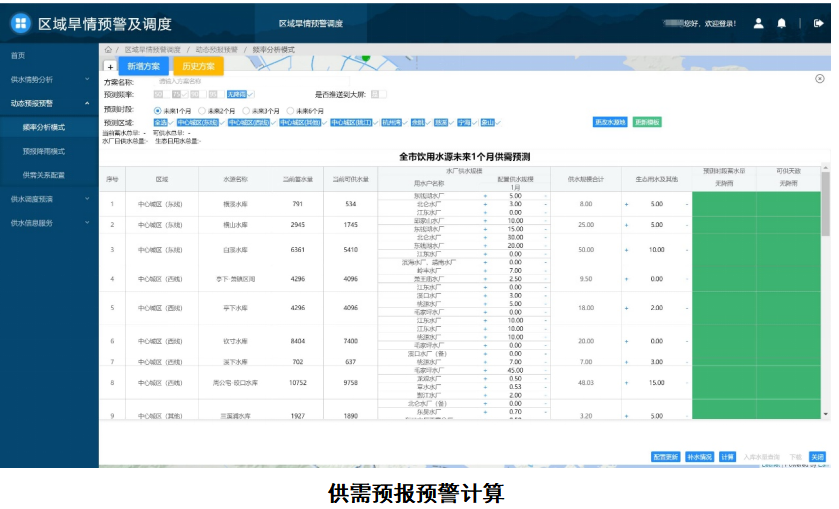The image size is (839, 509).
Task: Click minus icon for 钦寸水库 ecological water
Action: click(687, 341)
